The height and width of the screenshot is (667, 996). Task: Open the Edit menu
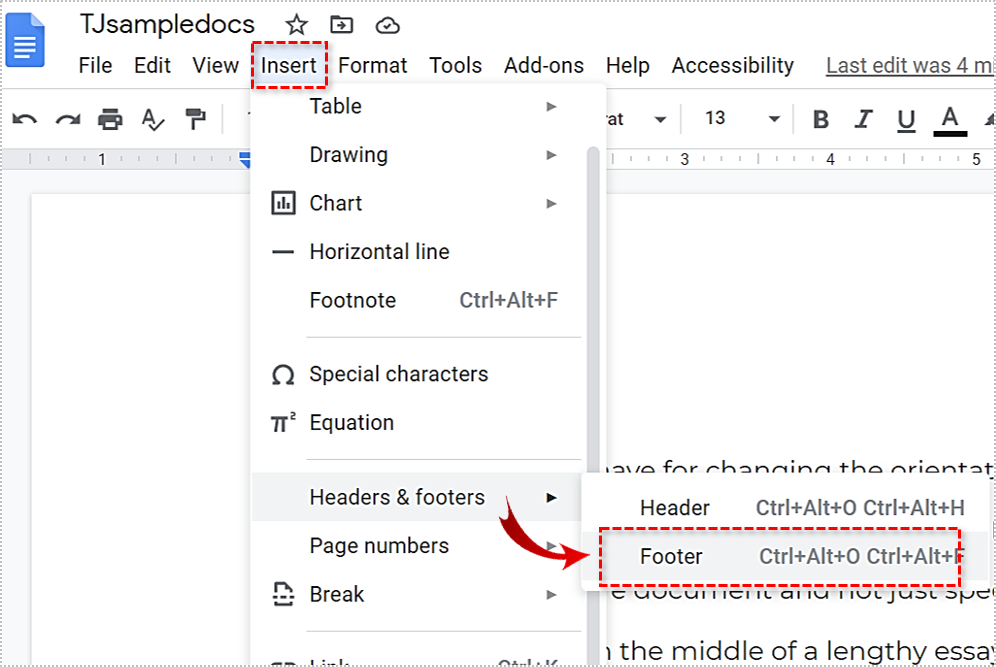[x=152, y=65]
